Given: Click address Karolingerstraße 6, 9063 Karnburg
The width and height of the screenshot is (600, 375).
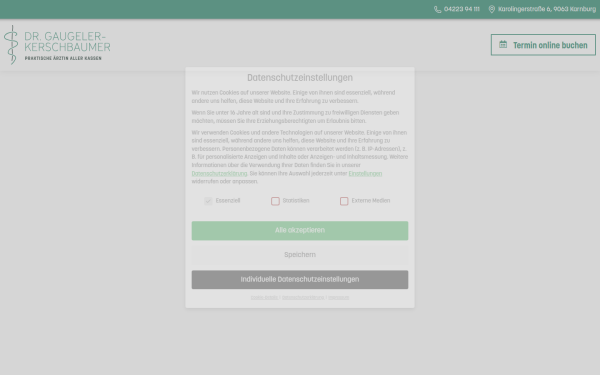Looking at the screenshot, I should [x=547, y=9].
